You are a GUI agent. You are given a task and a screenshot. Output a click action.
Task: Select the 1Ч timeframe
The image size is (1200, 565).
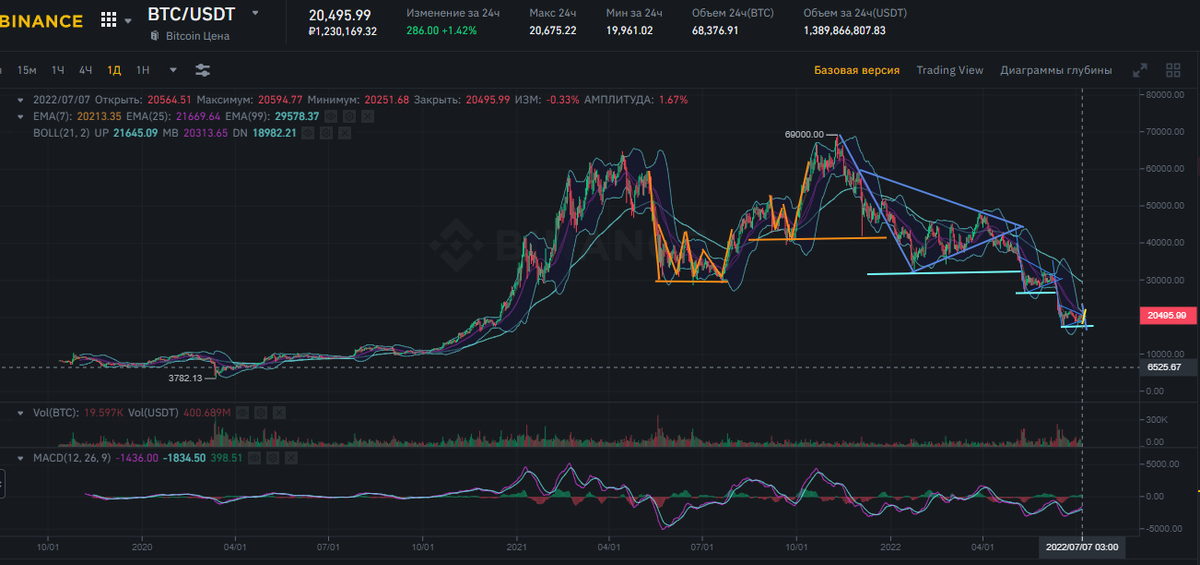coord(58,70)
